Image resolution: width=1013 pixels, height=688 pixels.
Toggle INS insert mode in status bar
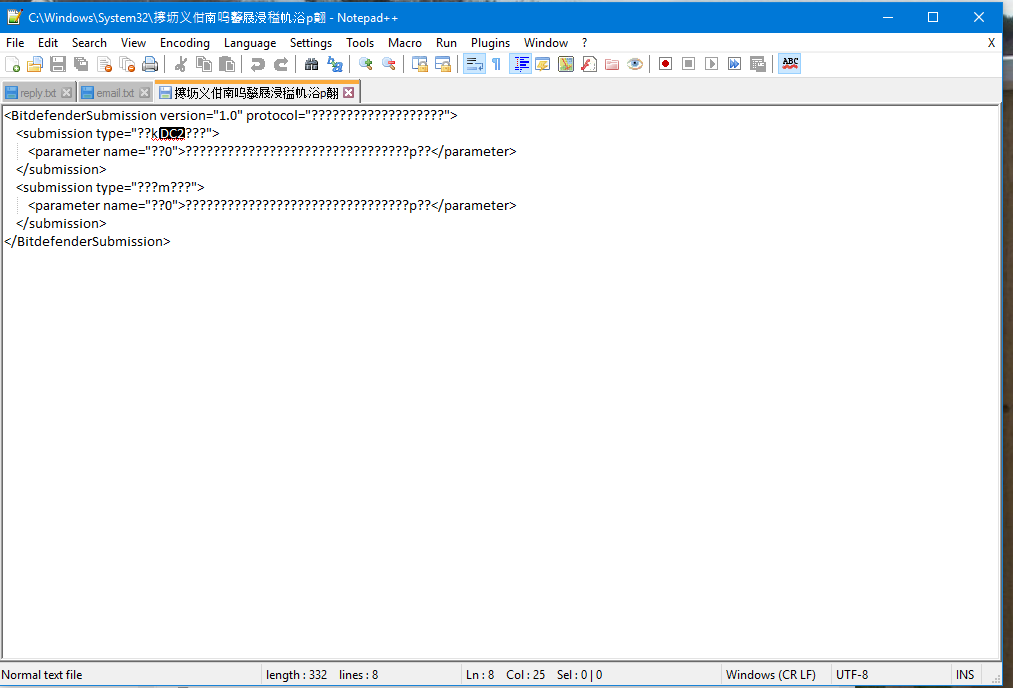click(x=965, y=674)
